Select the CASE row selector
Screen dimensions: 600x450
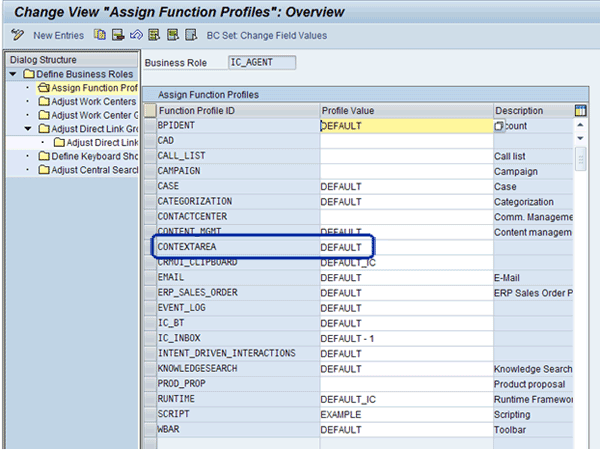tap(150, 187)
